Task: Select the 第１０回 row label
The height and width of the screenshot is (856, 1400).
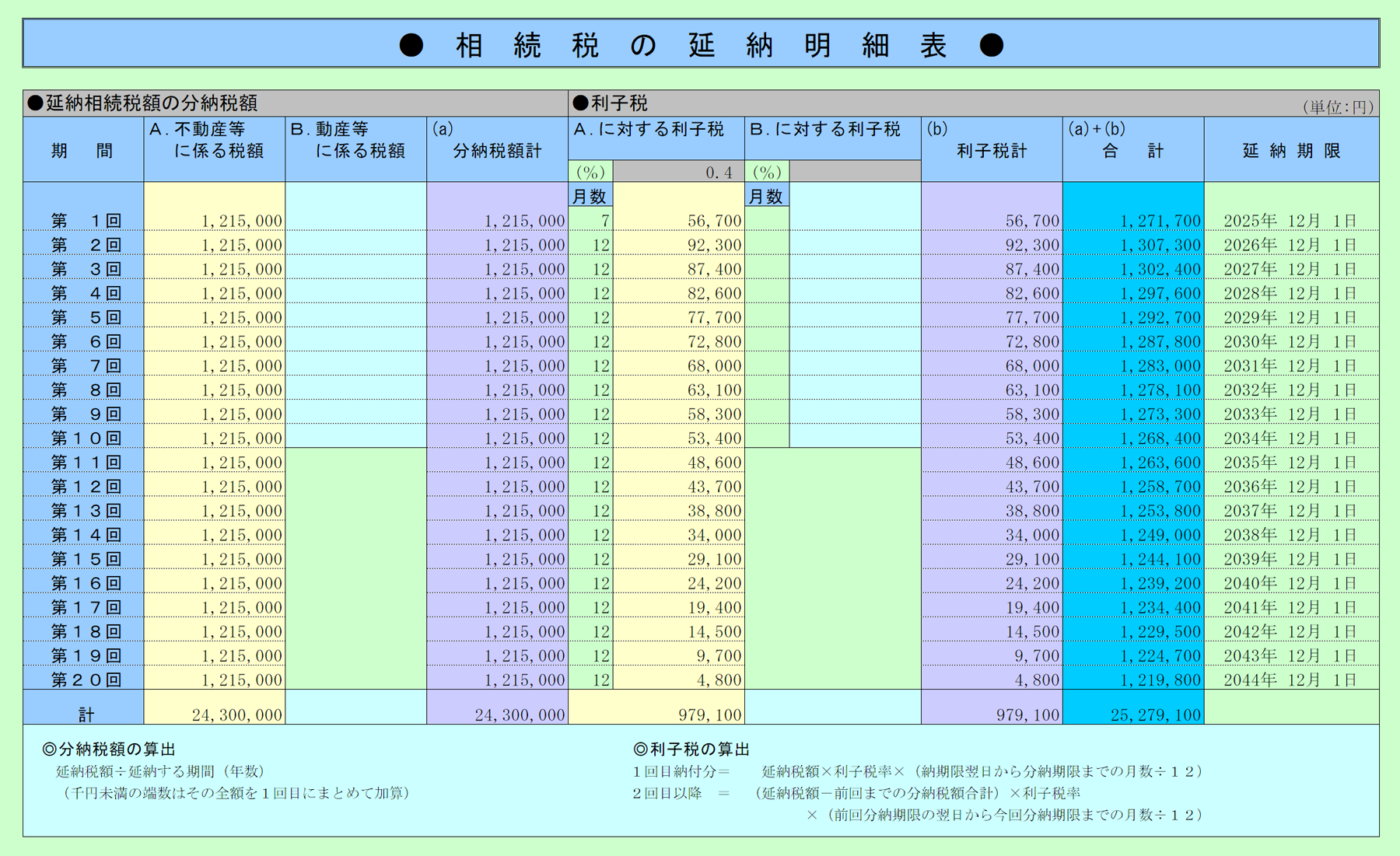Action: pos(83,438)
